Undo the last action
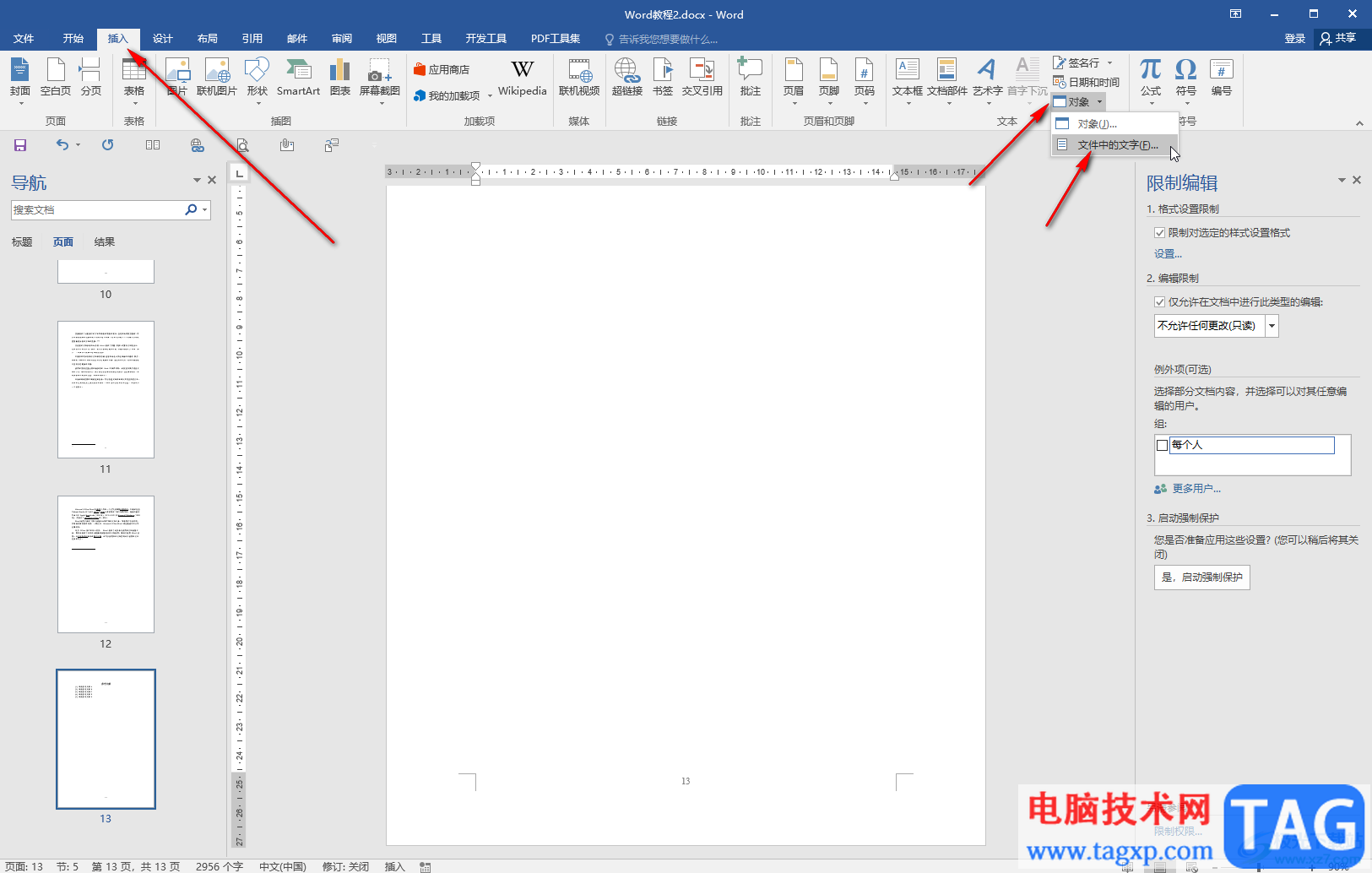 (x=62, y=144)
